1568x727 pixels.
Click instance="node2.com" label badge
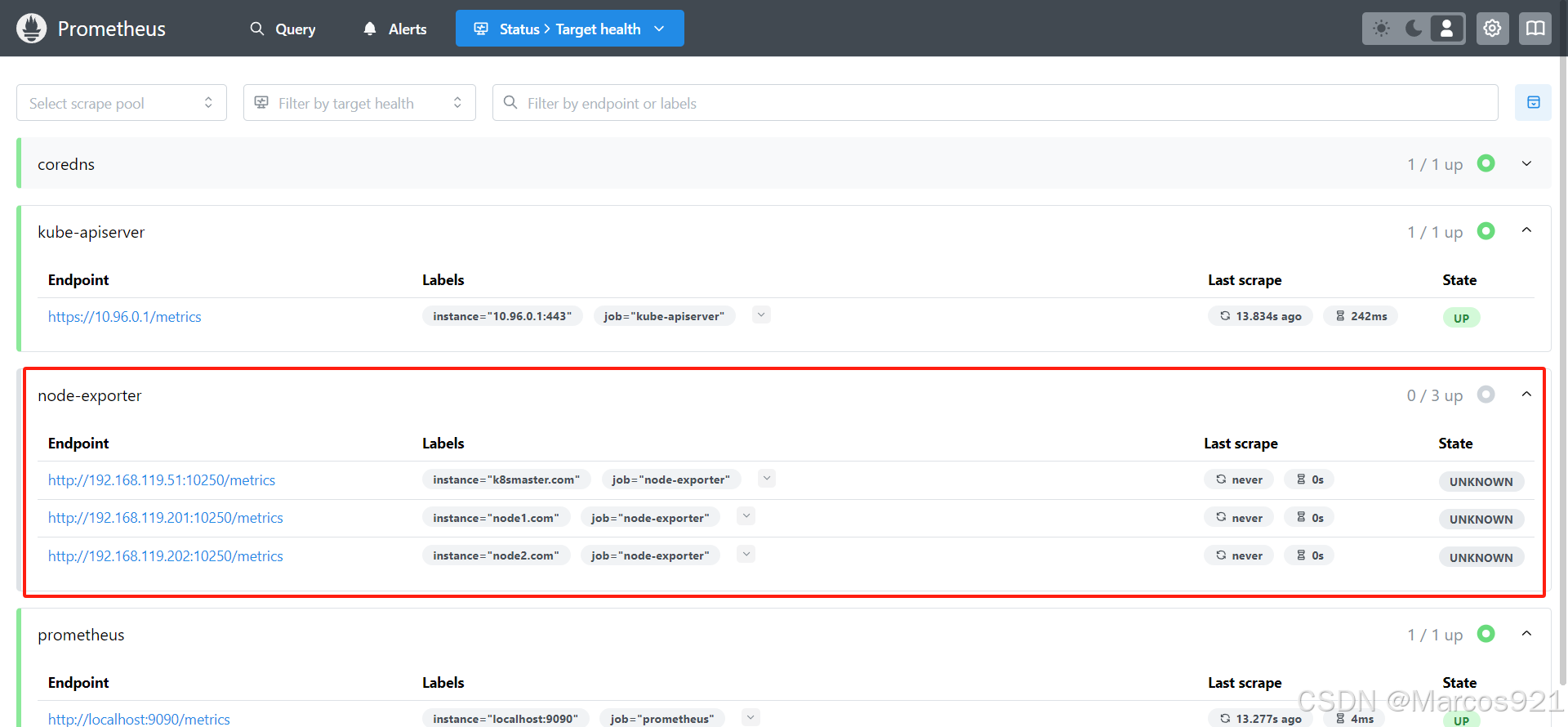(x=496, y=555)
